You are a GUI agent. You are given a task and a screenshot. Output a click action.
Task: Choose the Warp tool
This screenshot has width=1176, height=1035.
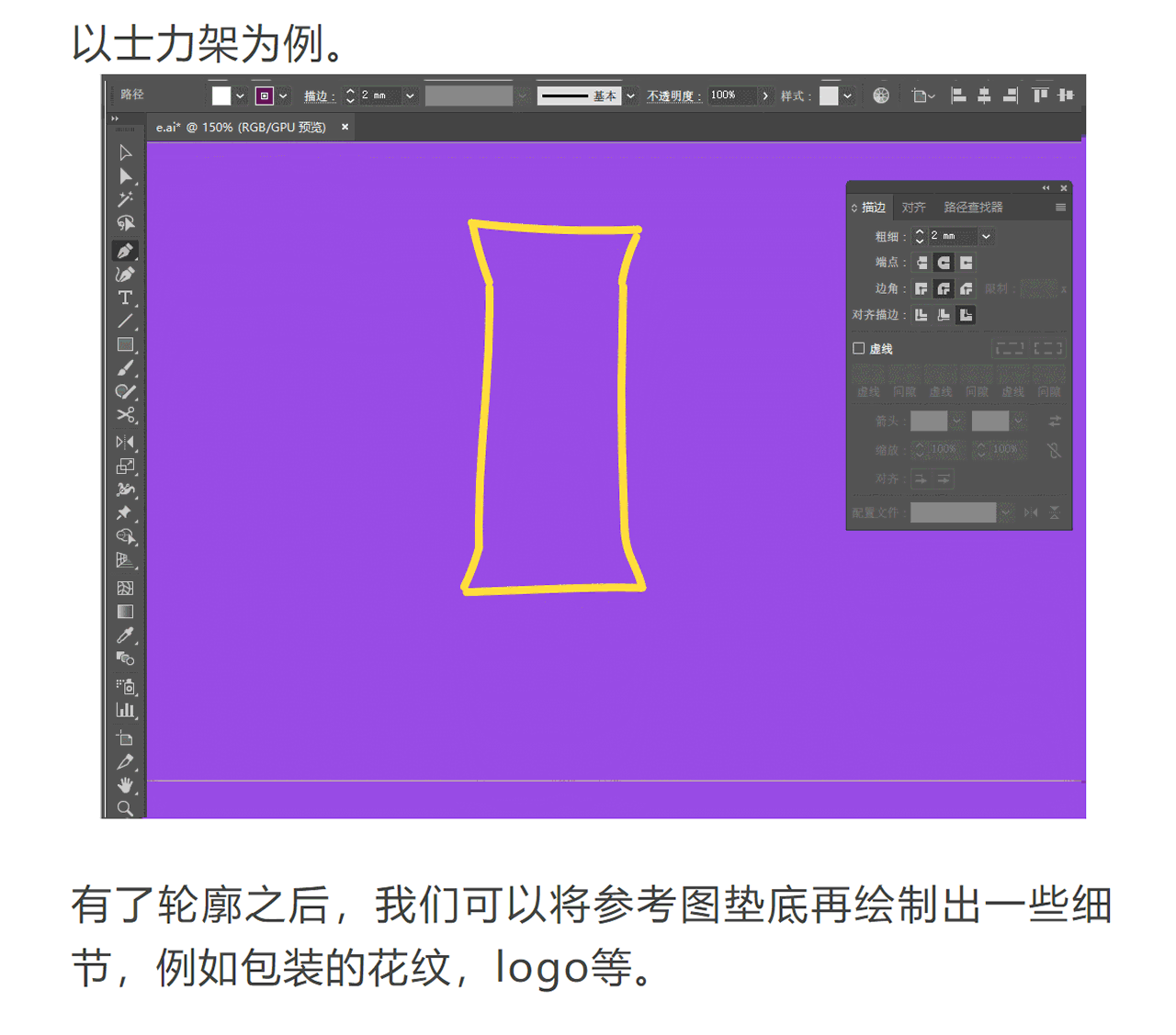[126, 489]
